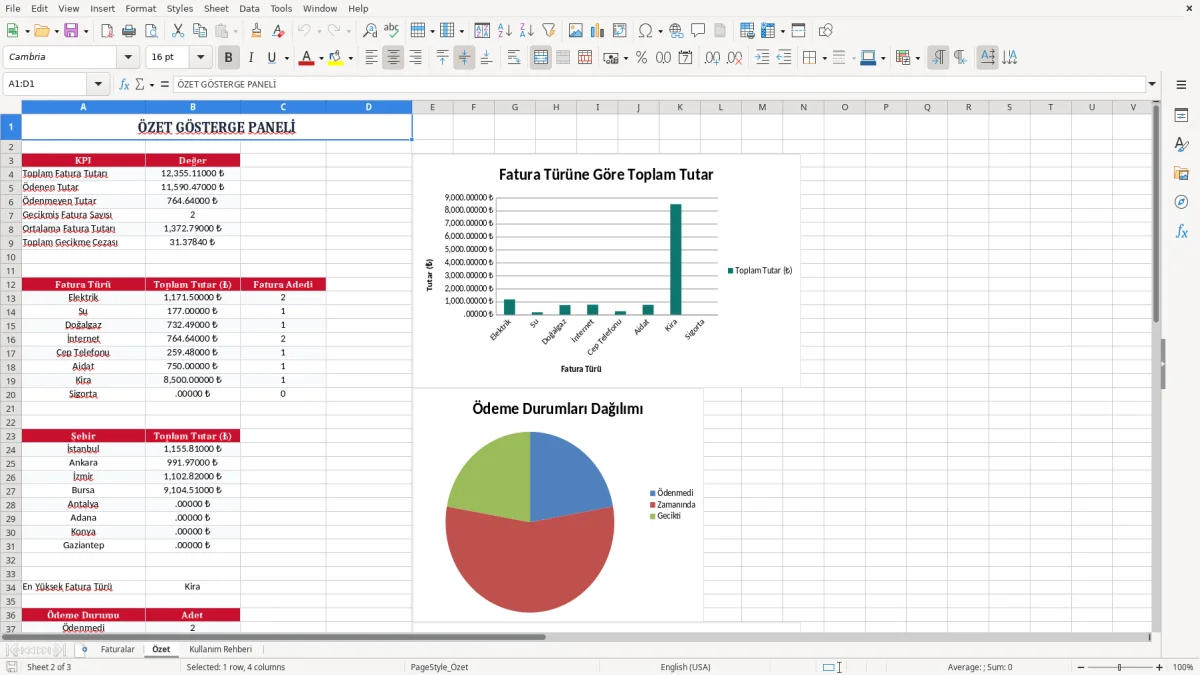Expand the Background Color dropdown arrow
The image size is (1200, 675).
pos(350,58)
